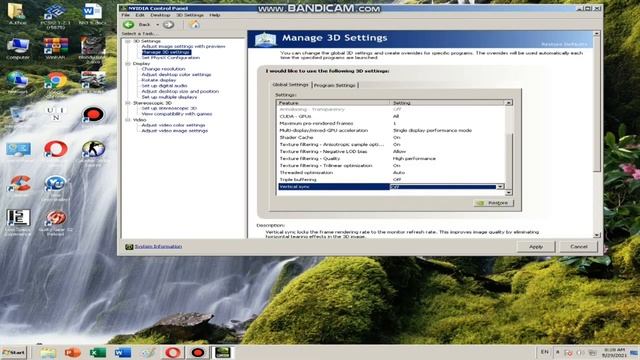Image resolution: width=640 pixels, height=360 pixels.
Task: Click the Apply button
Action: coord(536,247)
